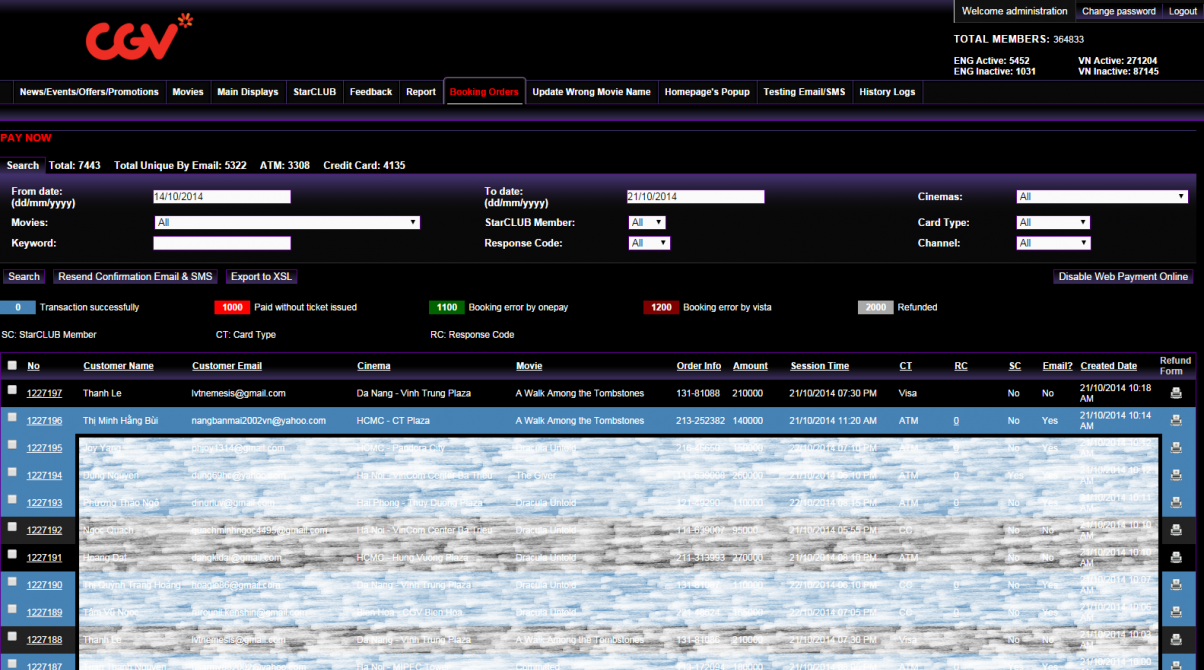Image resolution: width=1204 pixels, height=670 pixels.
Task: Open refund form printer icon for order 1227196
Action: click(x=1176, y=420)
